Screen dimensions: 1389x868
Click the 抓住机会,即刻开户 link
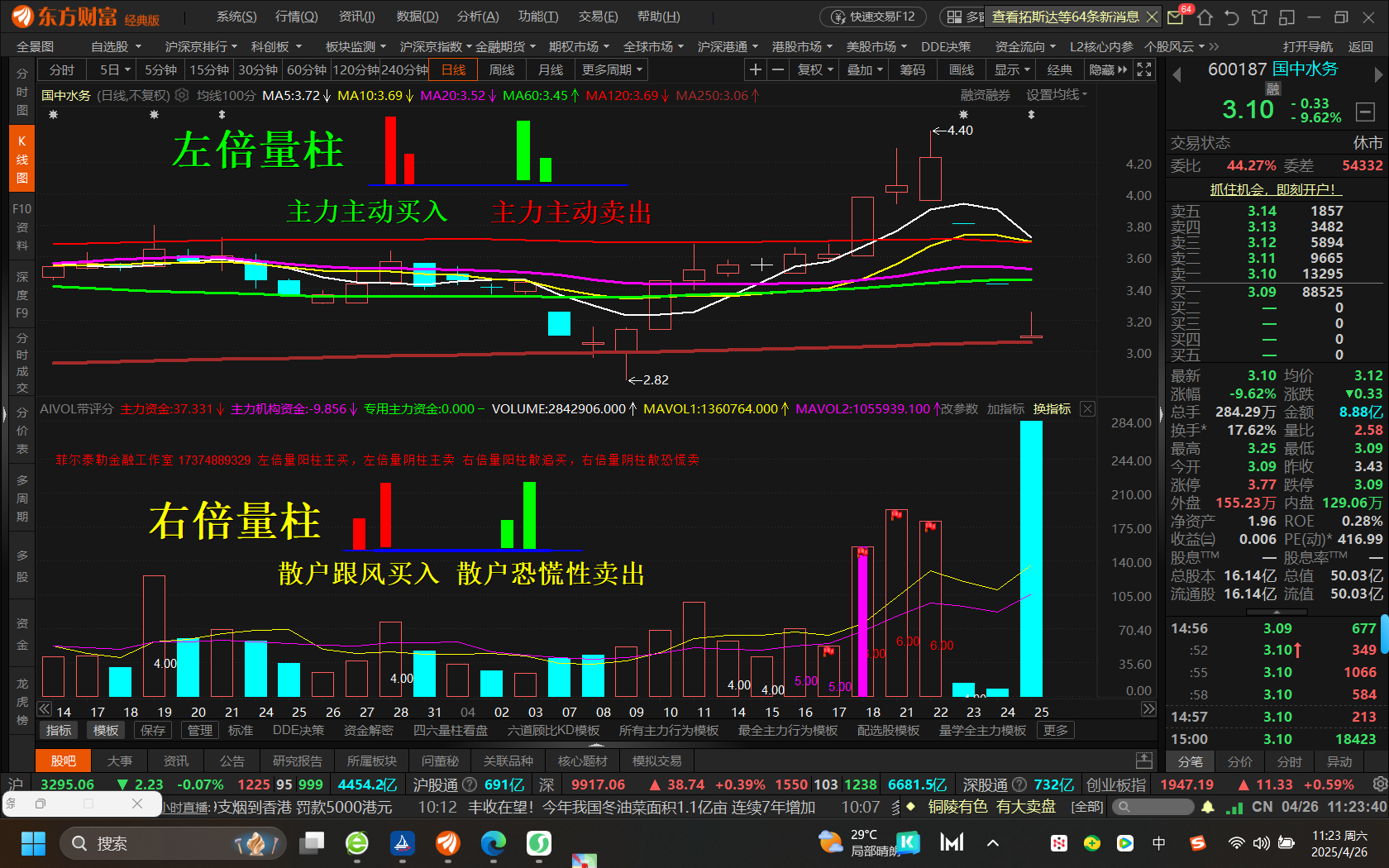pos(1273,189)
